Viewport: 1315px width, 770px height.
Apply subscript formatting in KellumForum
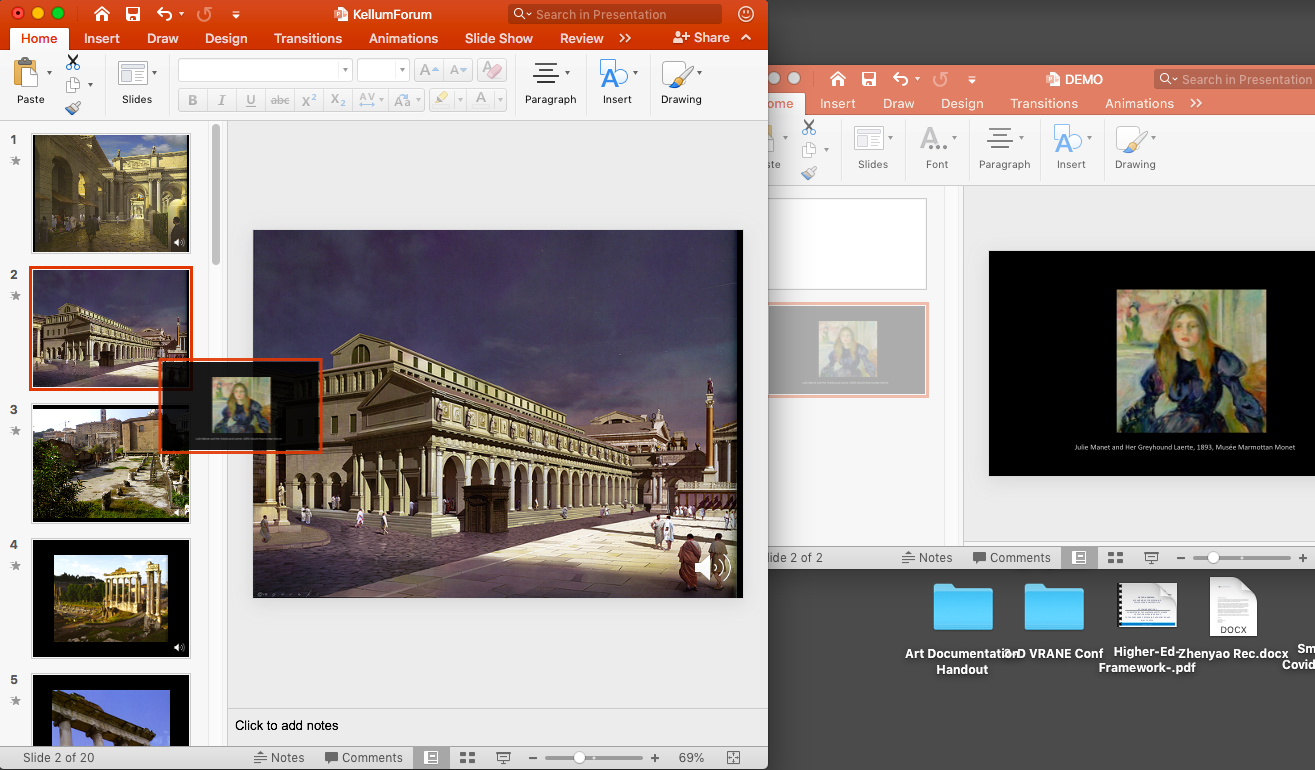(338, 100)
